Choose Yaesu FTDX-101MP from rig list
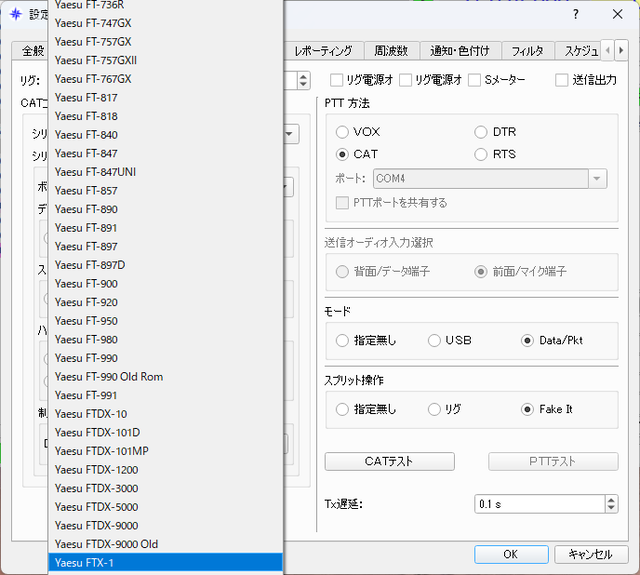 [x=165, y=451]
